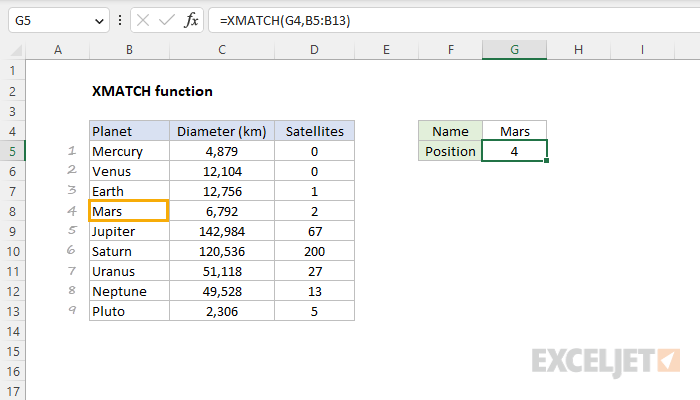The width and height of the screenshot is (700, 400).
Task: Click the 'Position' label cell
Action: coord(450,151)
